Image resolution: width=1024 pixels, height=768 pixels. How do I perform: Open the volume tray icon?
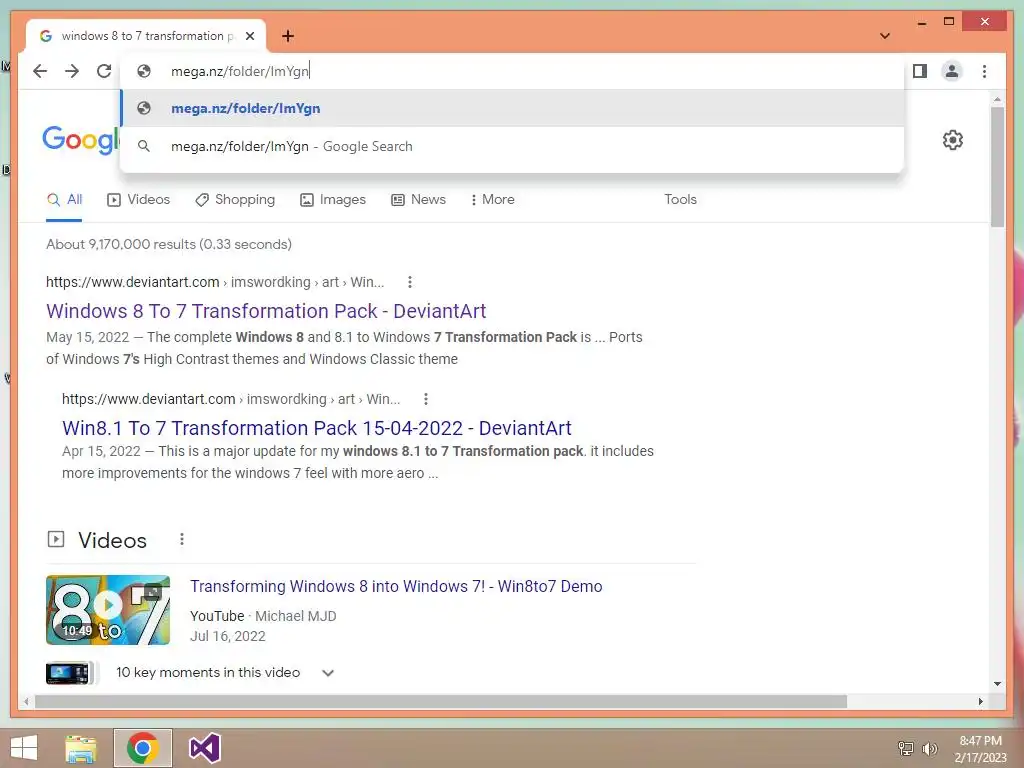coord(929,748)
